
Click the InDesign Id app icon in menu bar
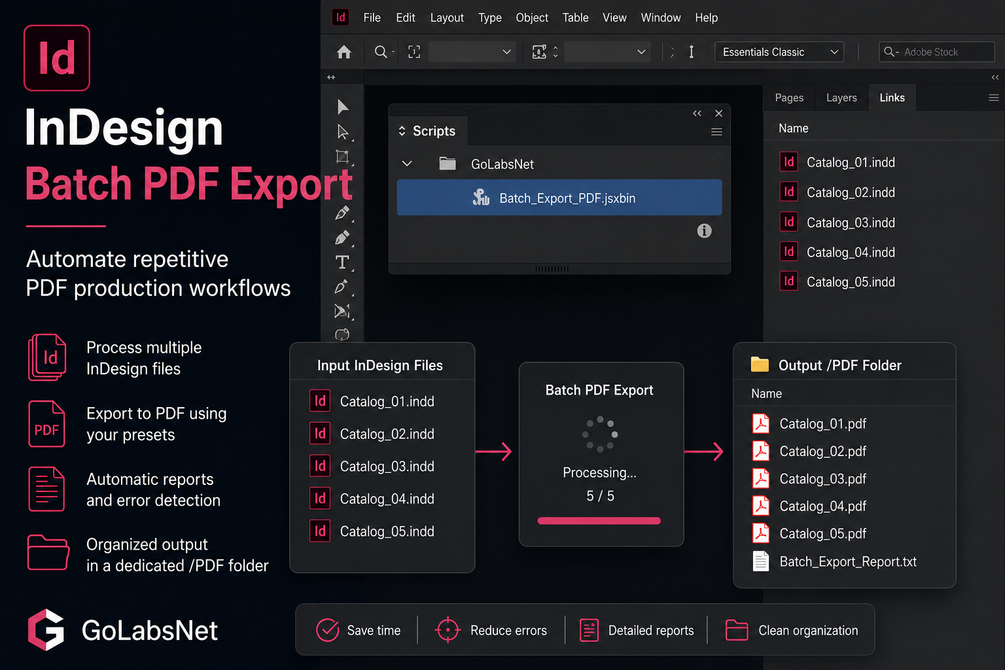pyautogui.click(x=341, y=17)
